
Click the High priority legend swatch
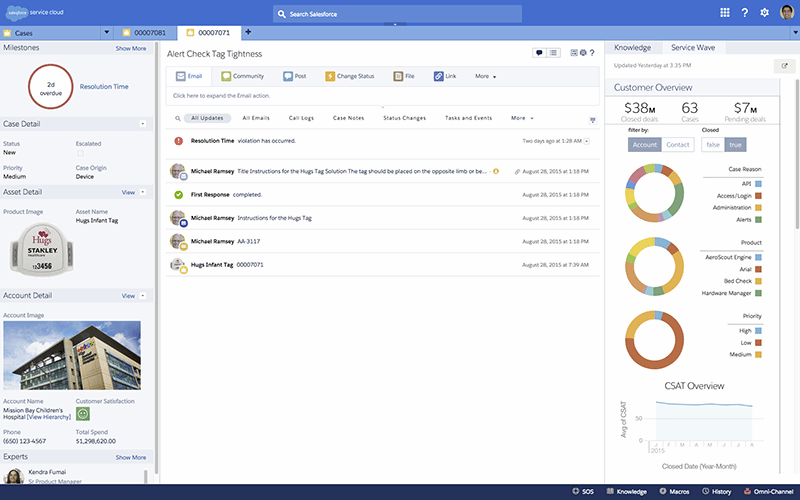(758, 331)
